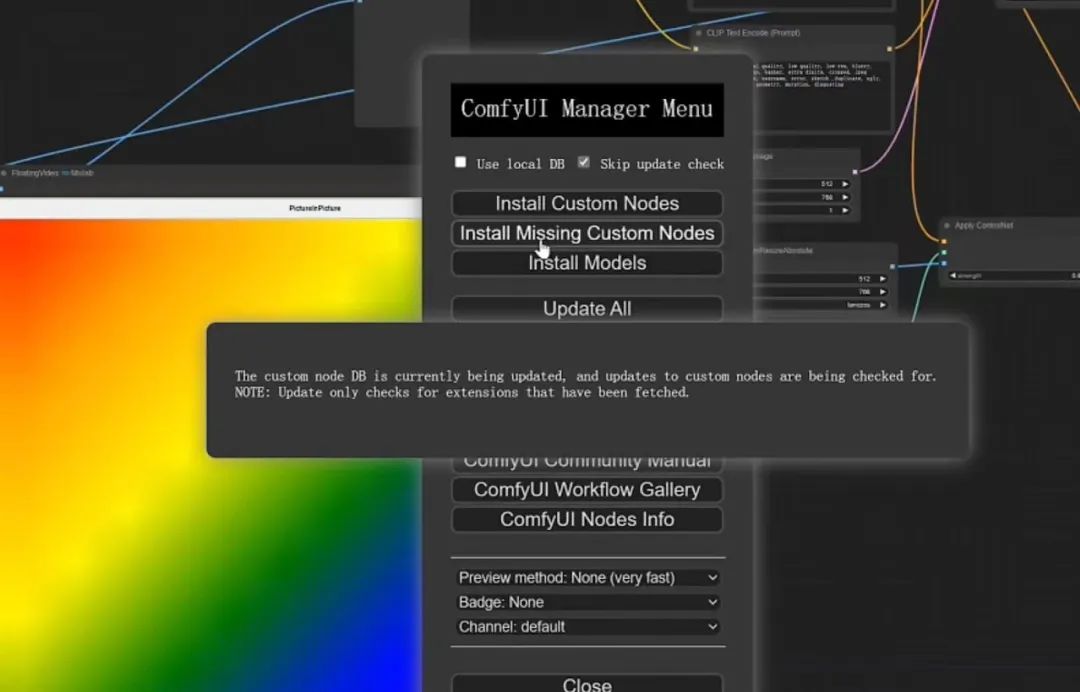1080x692 pixels.
Task: Click the green input slot on Apply ControlNet
Action: pos(944,253)
